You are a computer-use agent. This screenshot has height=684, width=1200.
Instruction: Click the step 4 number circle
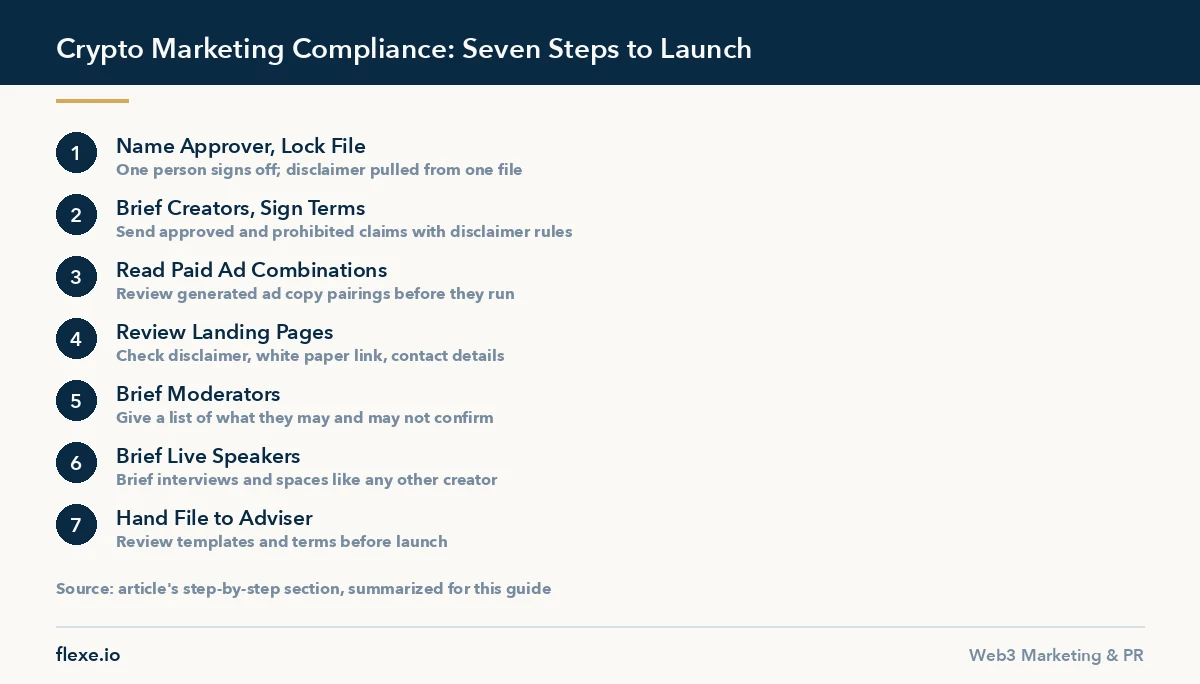click(x=76, y=339)
